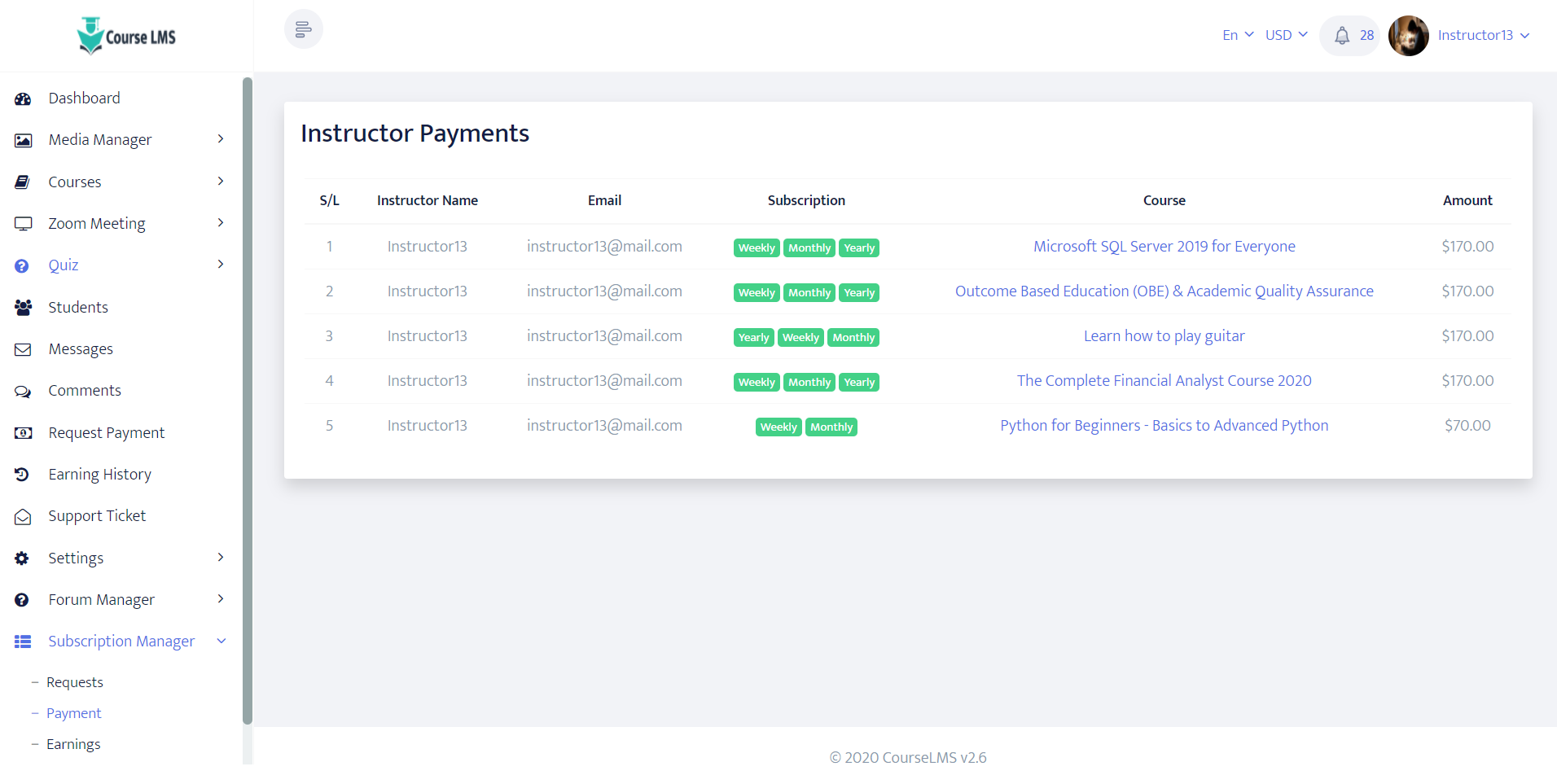Click the Courses book icon
Screen dimensions: 1557x784
point(23,182)
